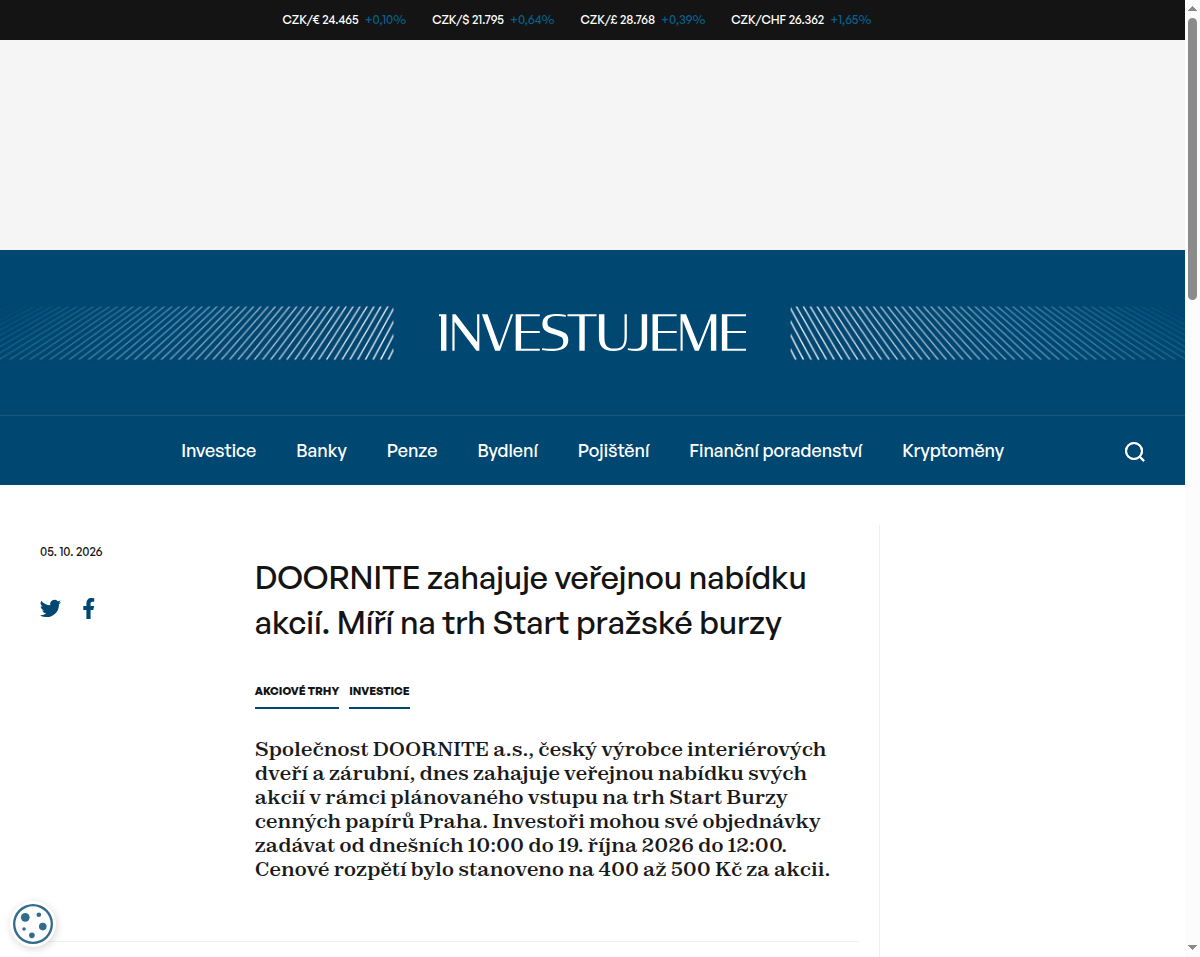
Task: Open the Banky menu item
Action: (x=321, y=451)
